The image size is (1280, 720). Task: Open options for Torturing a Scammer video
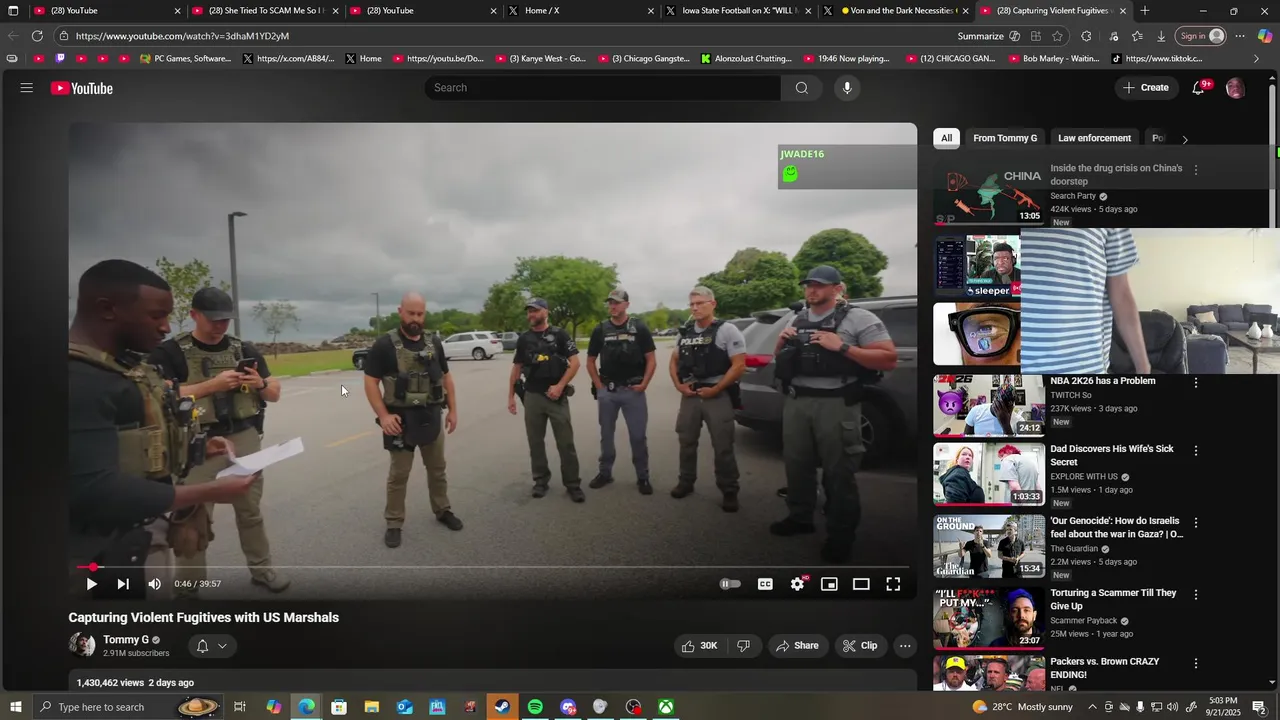[x=1196, y=594]
